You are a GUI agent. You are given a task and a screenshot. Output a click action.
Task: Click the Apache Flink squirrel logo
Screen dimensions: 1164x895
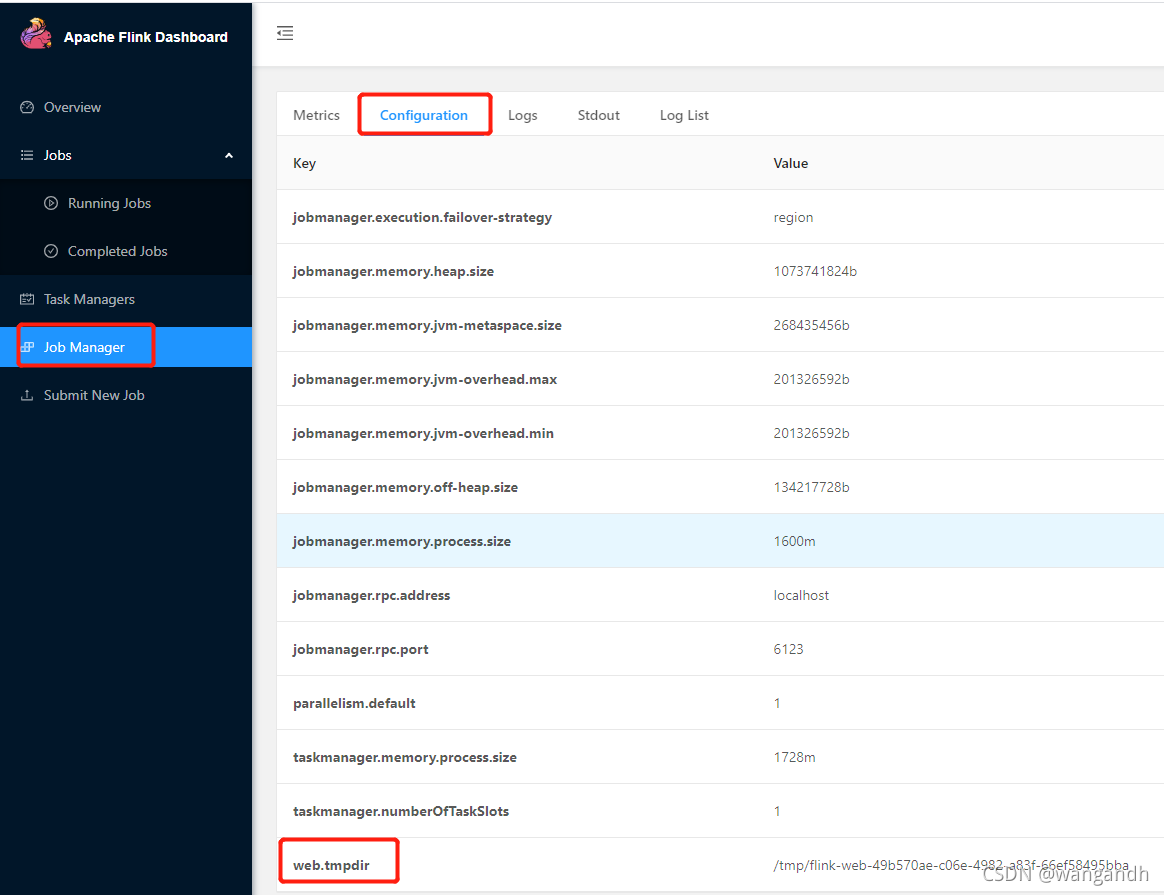pos(35,34)
